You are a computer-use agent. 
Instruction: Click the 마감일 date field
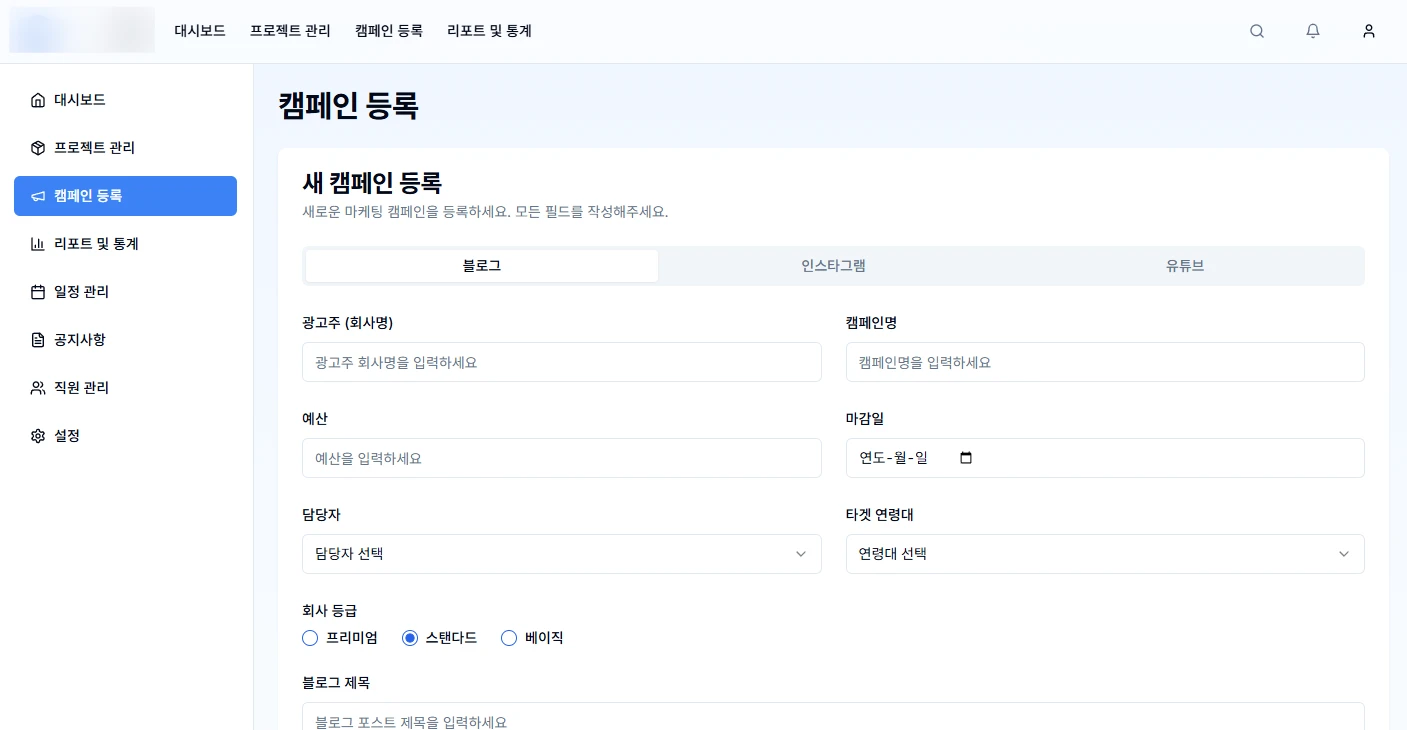tap(1105, 458)
